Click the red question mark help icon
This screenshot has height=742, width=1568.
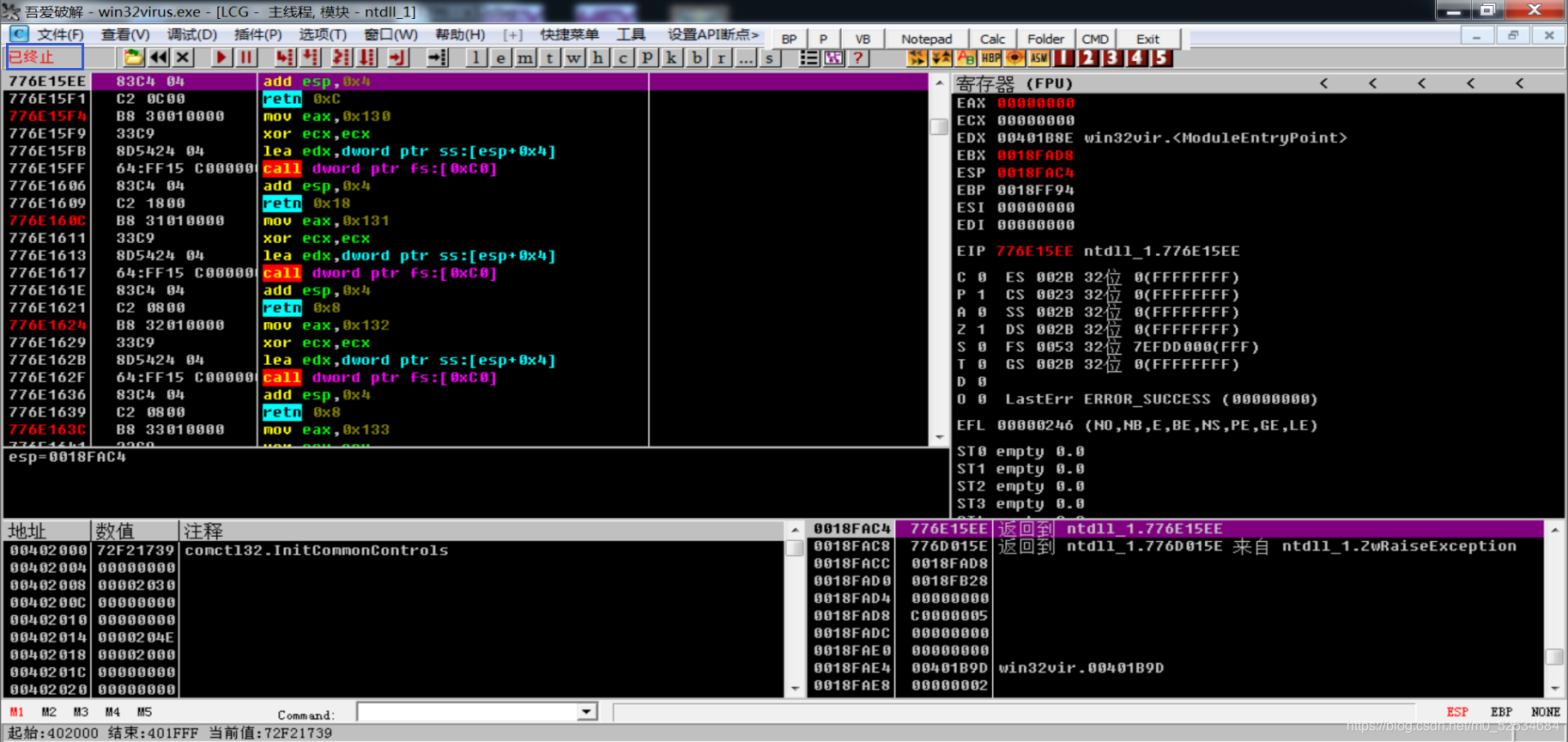[x=857, y=58]
